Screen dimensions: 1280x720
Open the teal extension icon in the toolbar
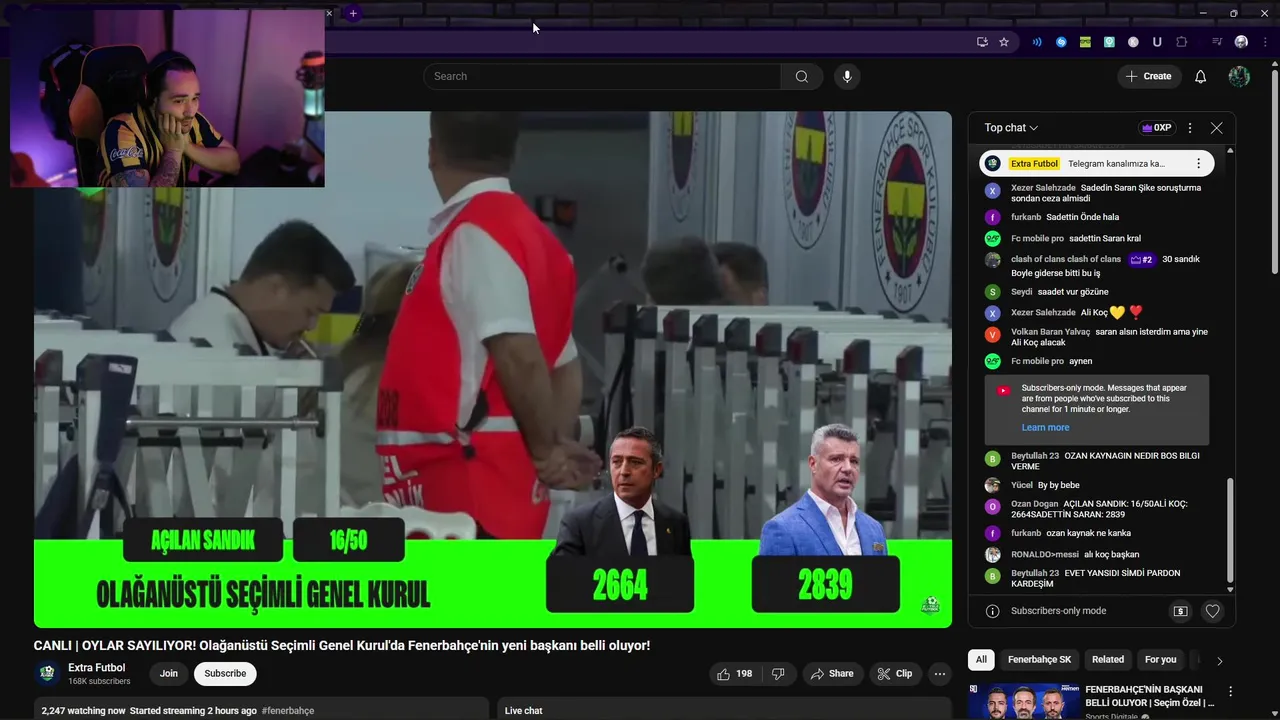click(1109, 42)
